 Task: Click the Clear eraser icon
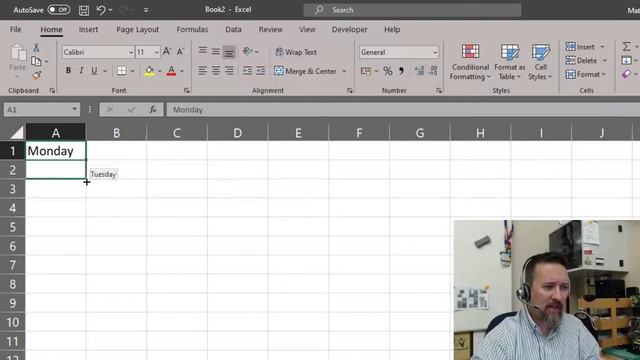tap(627, 74)
